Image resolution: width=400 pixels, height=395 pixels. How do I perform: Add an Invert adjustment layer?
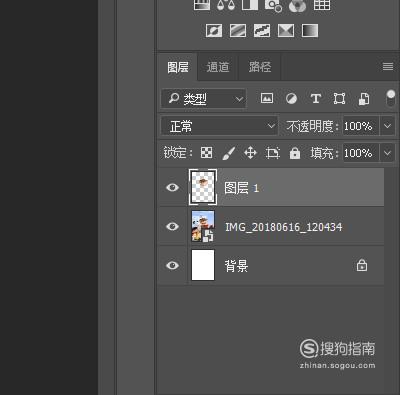214,31
